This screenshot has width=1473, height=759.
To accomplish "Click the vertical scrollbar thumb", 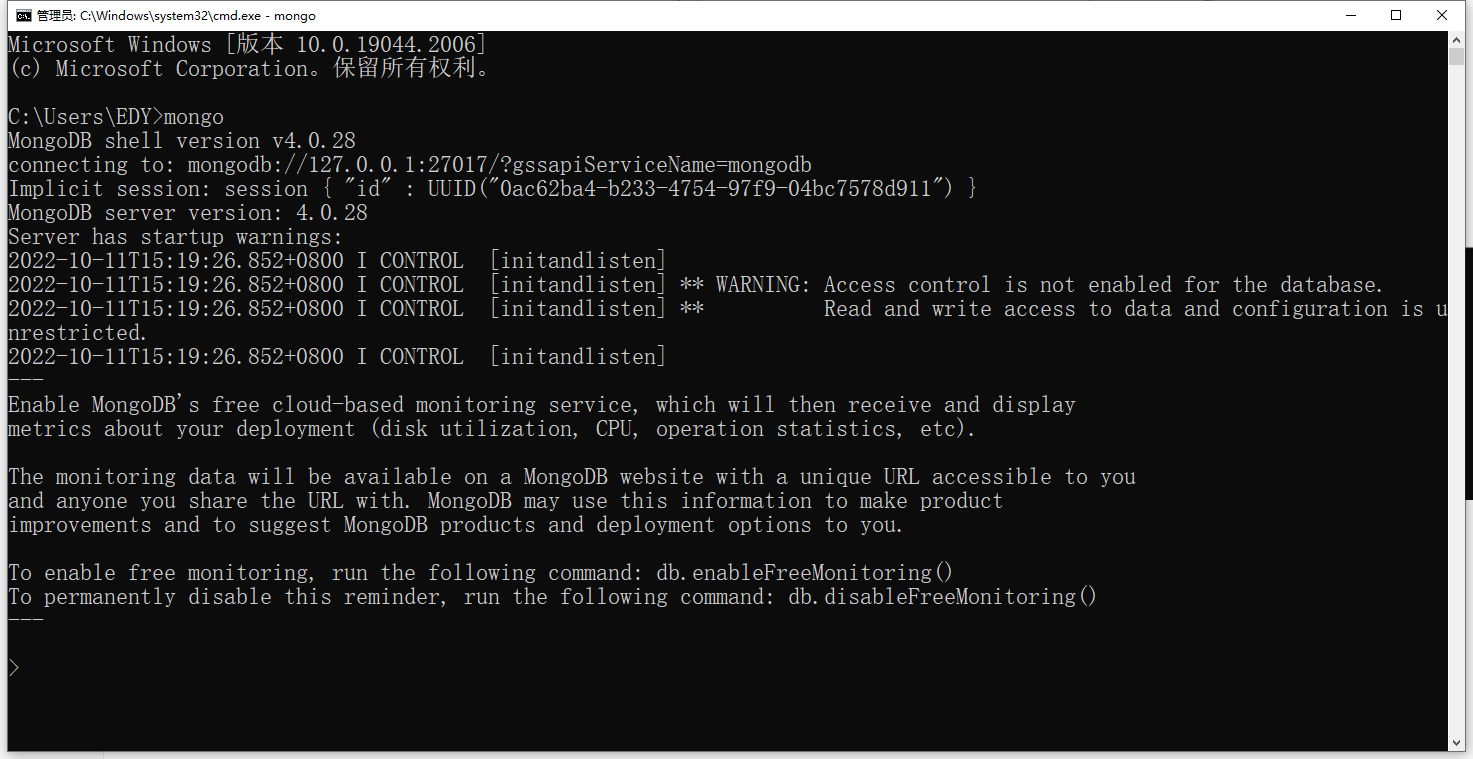I will (1457, 58).
